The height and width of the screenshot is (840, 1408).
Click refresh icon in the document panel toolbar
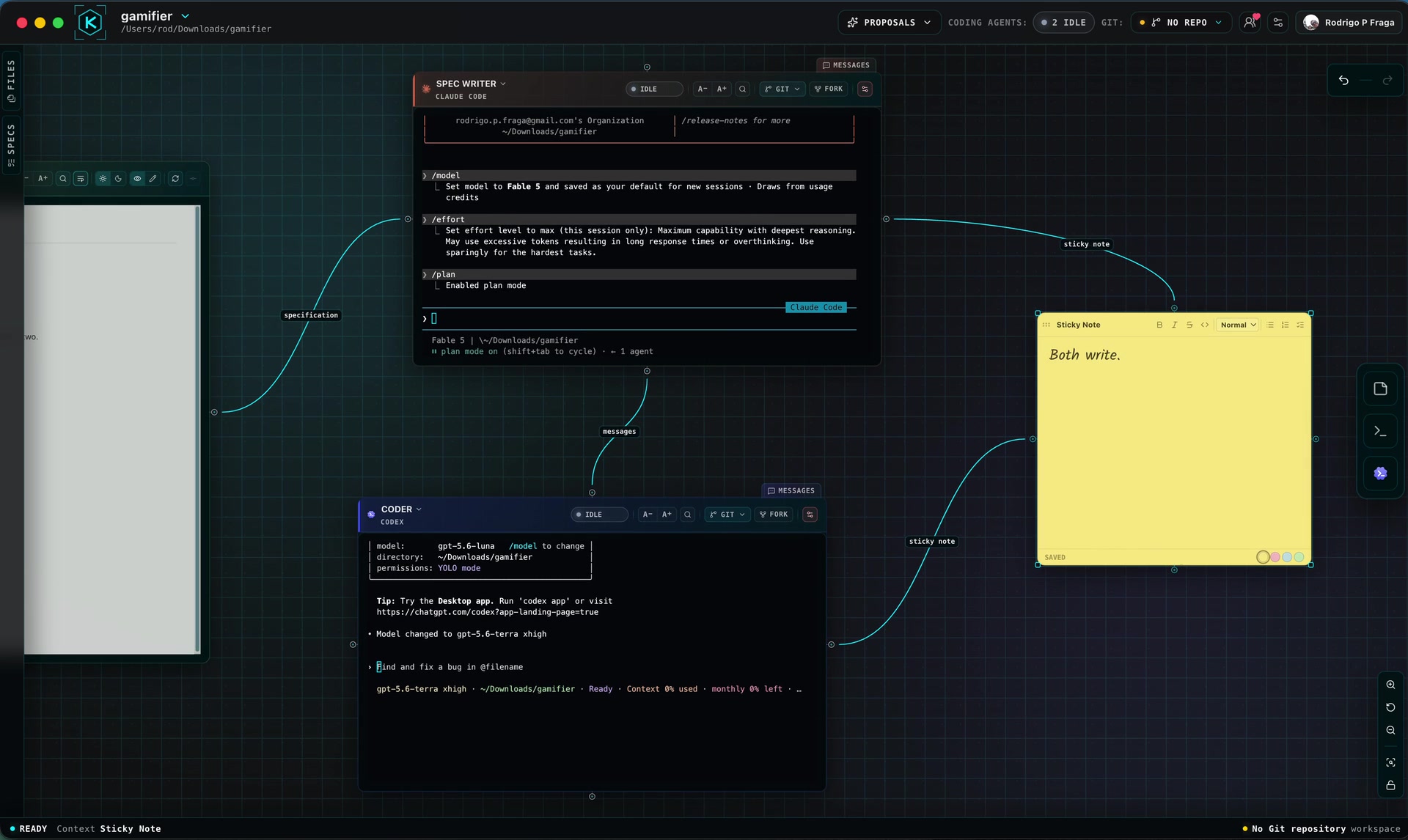pyautogui.click(x=175, y=178)
